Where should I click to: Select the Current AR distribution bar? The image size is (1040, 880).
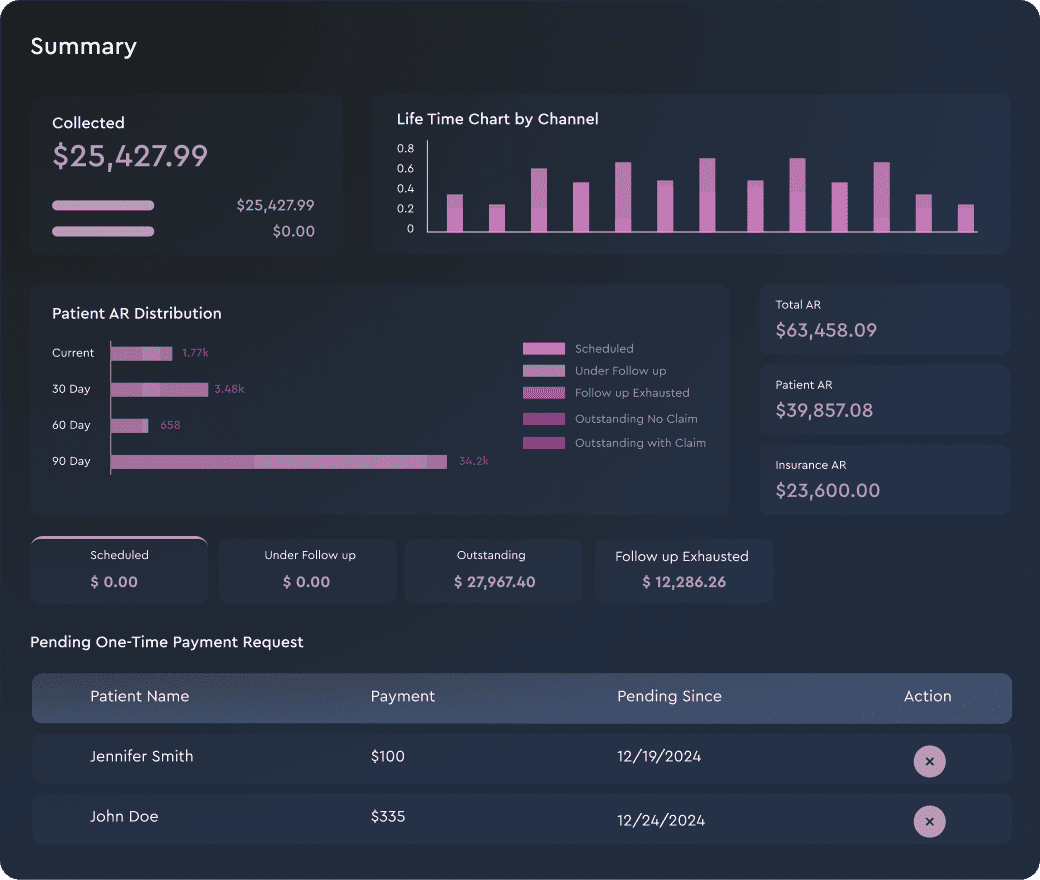pos(141,353)
